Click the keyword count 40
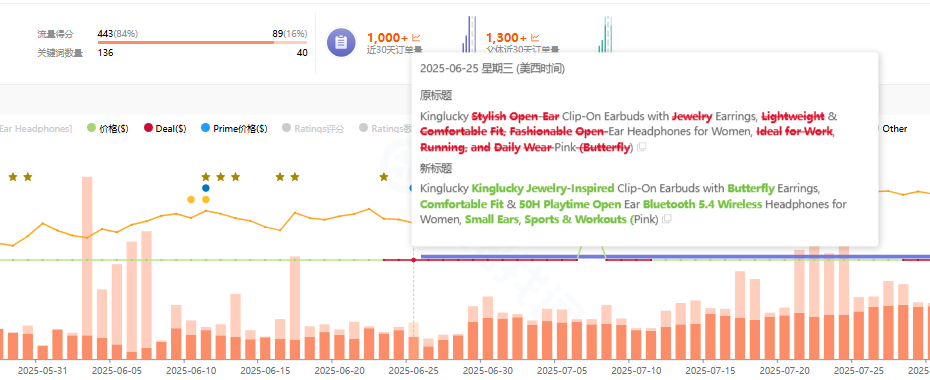The height and width of the screenshot is (380, 930). (302, 53)
